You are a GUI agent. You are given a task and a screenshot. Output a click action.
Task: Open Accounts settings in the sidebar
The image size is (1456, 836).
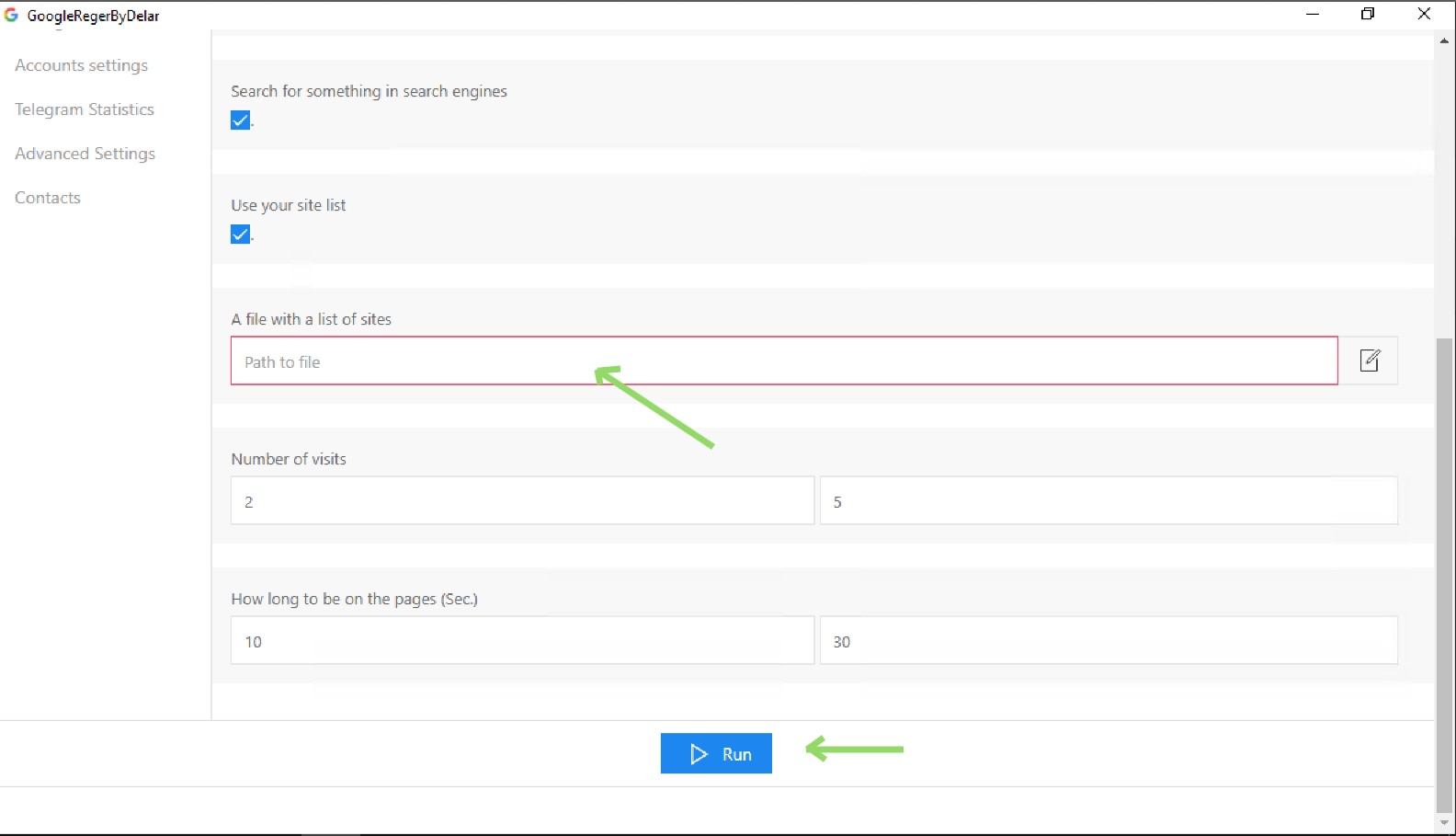pyautogui.click(x=81, y=65)
